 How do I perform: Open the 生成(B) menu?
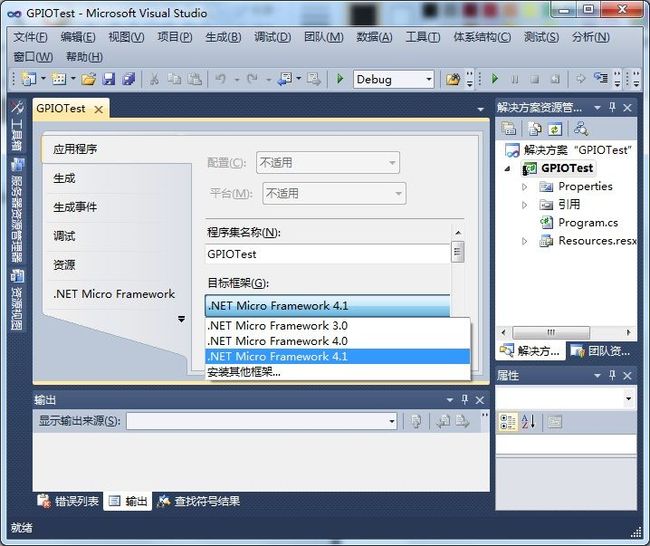tap(223, 37)
